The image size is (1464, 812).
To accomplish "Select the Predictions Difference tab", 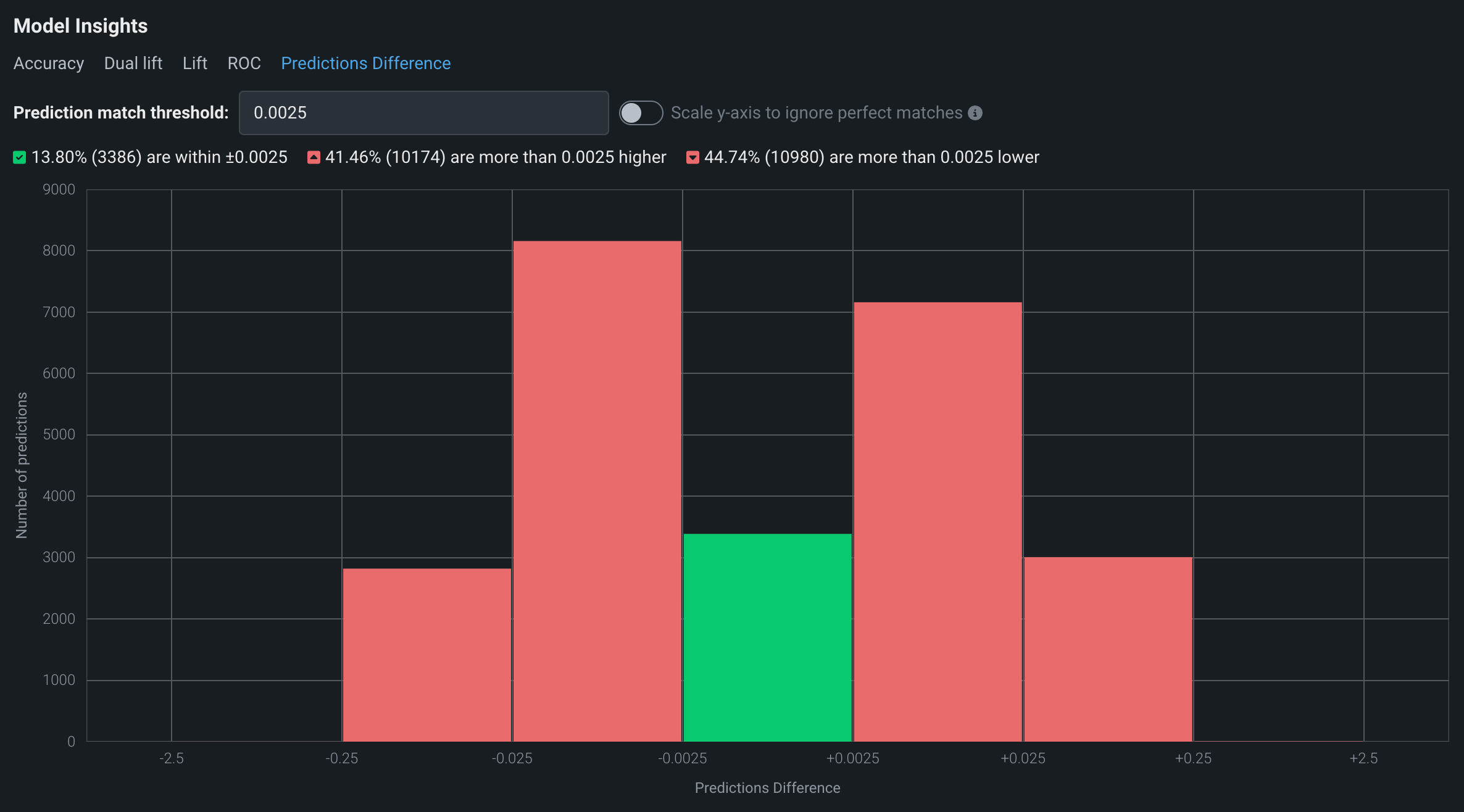I will tap(365, 64).
